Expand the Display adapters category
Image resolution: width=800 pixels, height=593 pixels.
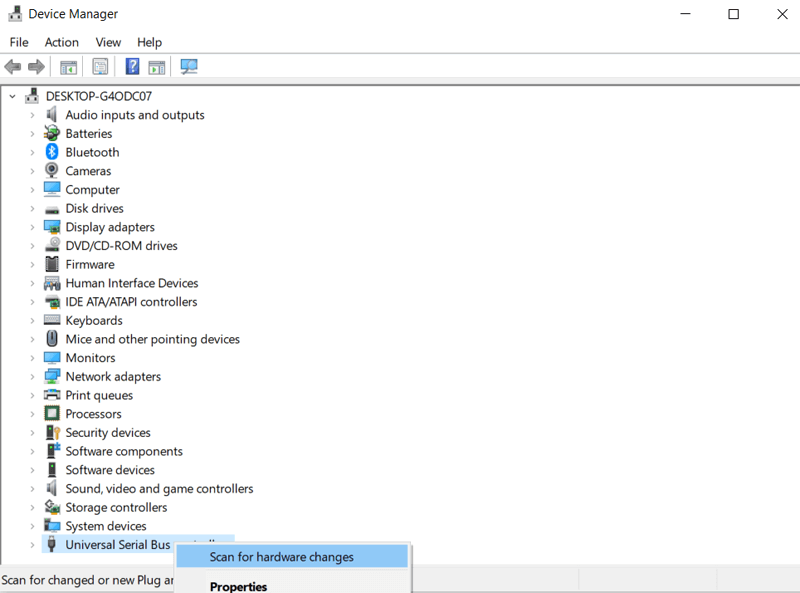pyautogui.click(x=32, y=227)
